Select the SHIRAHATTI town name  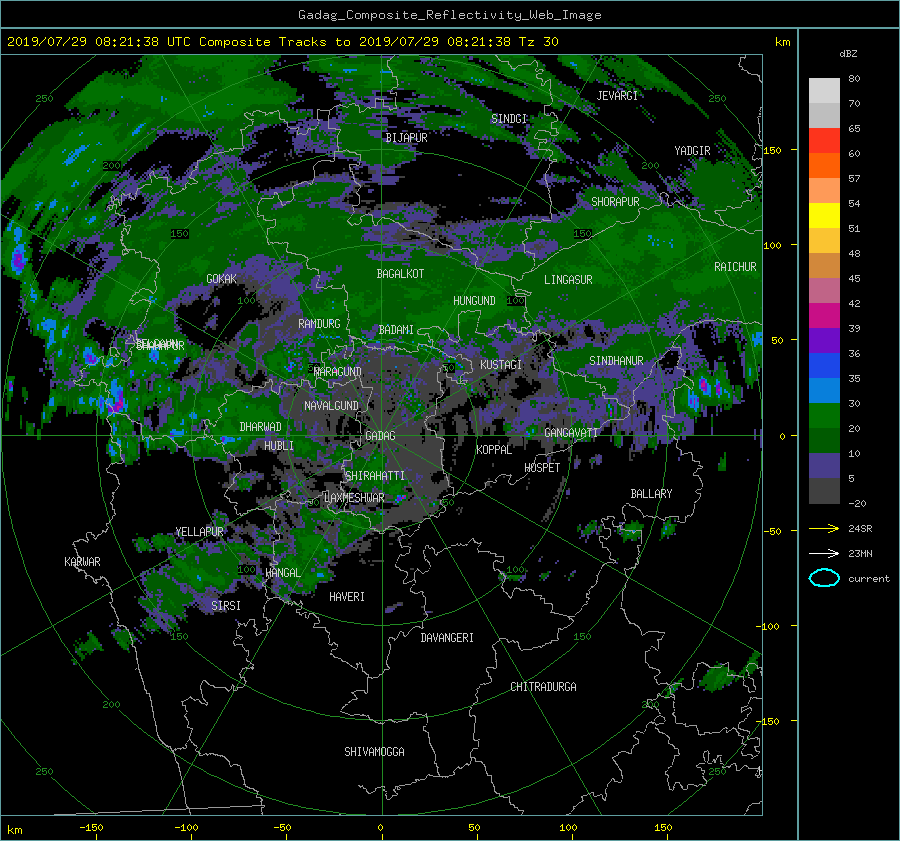click(375, 476)
